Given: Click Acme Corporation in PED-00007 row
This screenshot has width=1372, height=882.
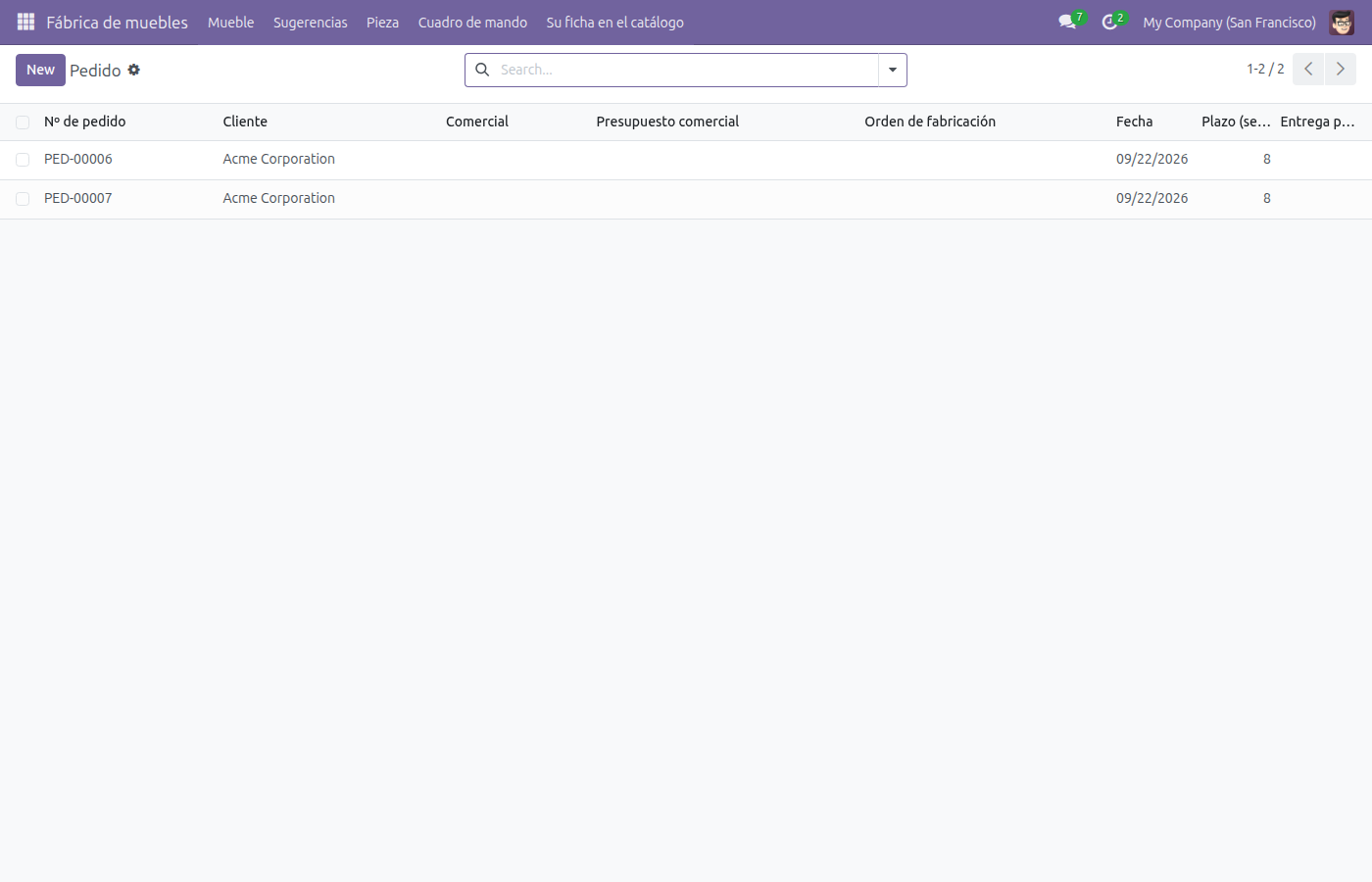Looking at the screenshot, I should [278, 198].
